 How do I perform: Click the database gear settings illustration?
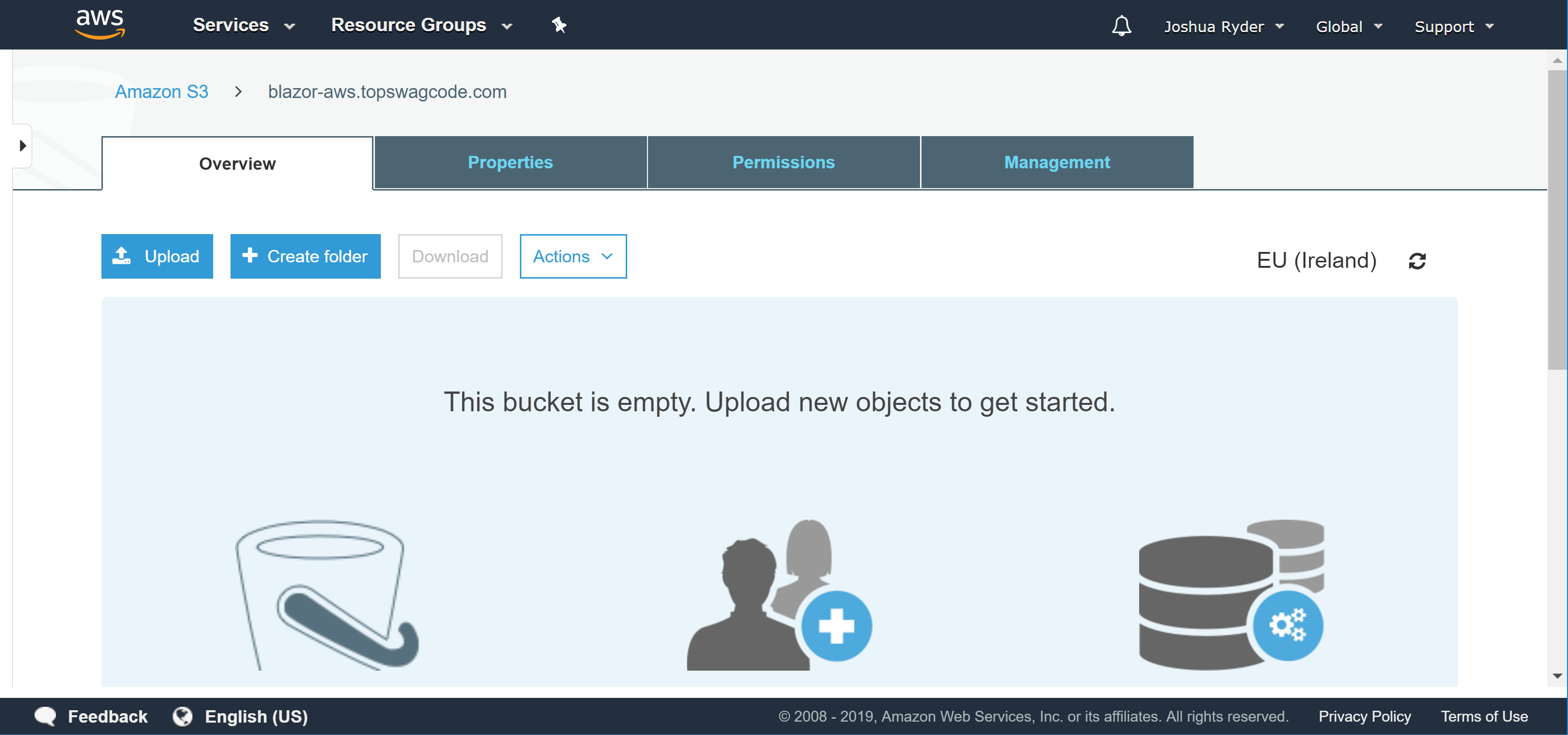1231,595
